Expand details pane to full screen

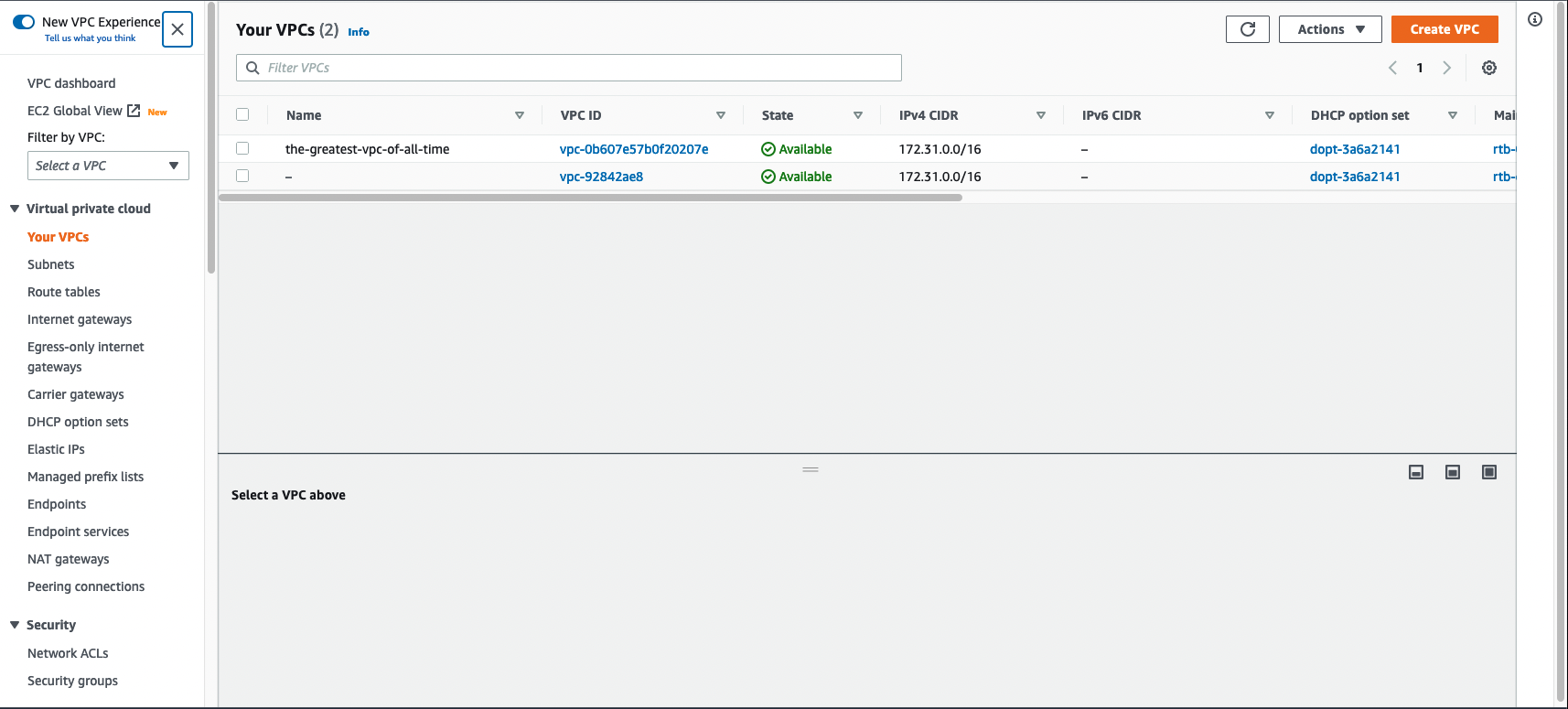(1488, 472)
